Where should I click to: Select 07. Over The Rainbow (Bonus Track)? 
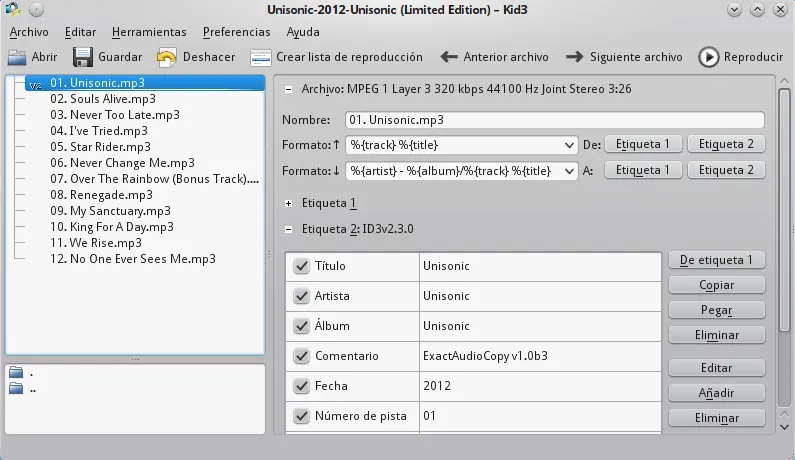(x=155, y=179)
